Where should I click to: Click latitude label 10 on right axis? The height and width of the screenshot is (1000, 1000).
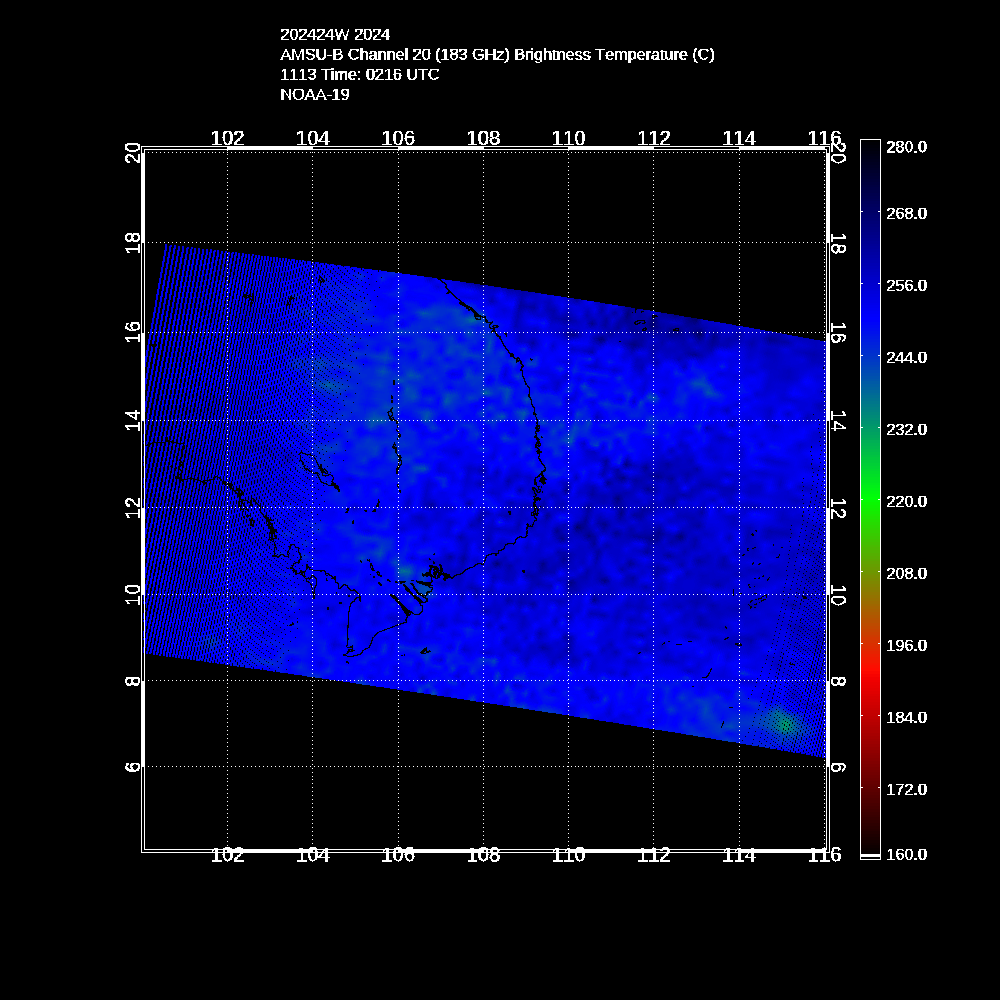(838, 595)
